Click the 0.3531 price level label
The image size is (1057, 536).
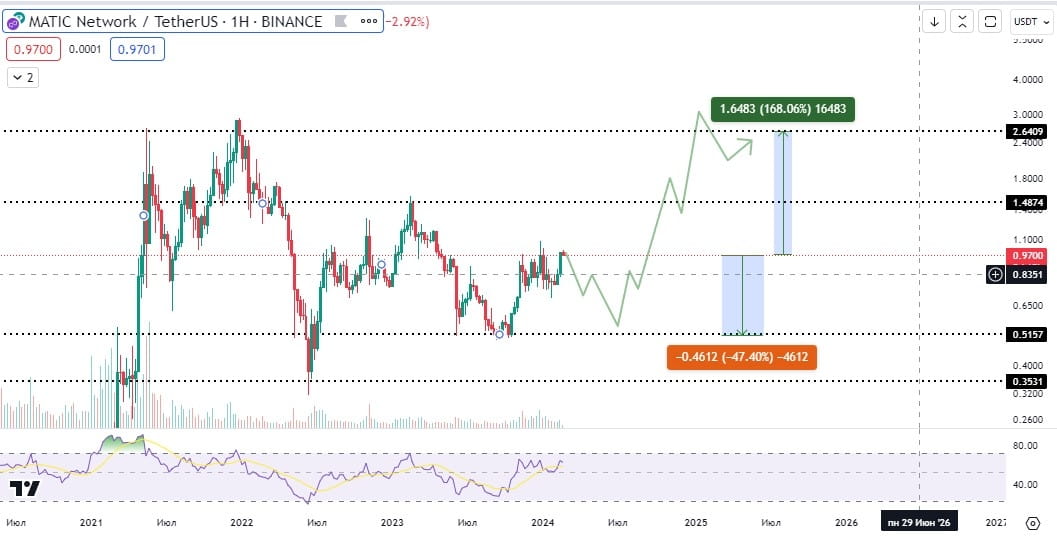(1027, 382)
